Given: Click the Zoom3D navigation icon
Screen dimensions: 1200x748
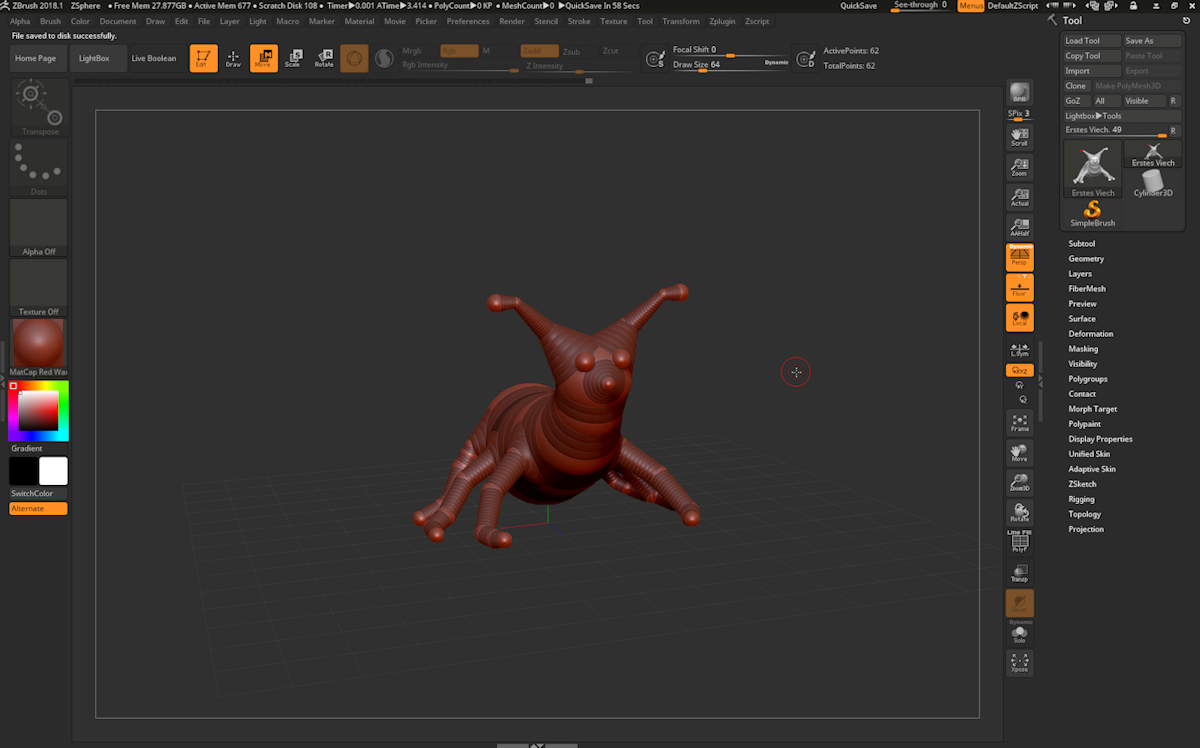Looking at the screenshot, I should pyautogui.click(x=1019, y=483).
